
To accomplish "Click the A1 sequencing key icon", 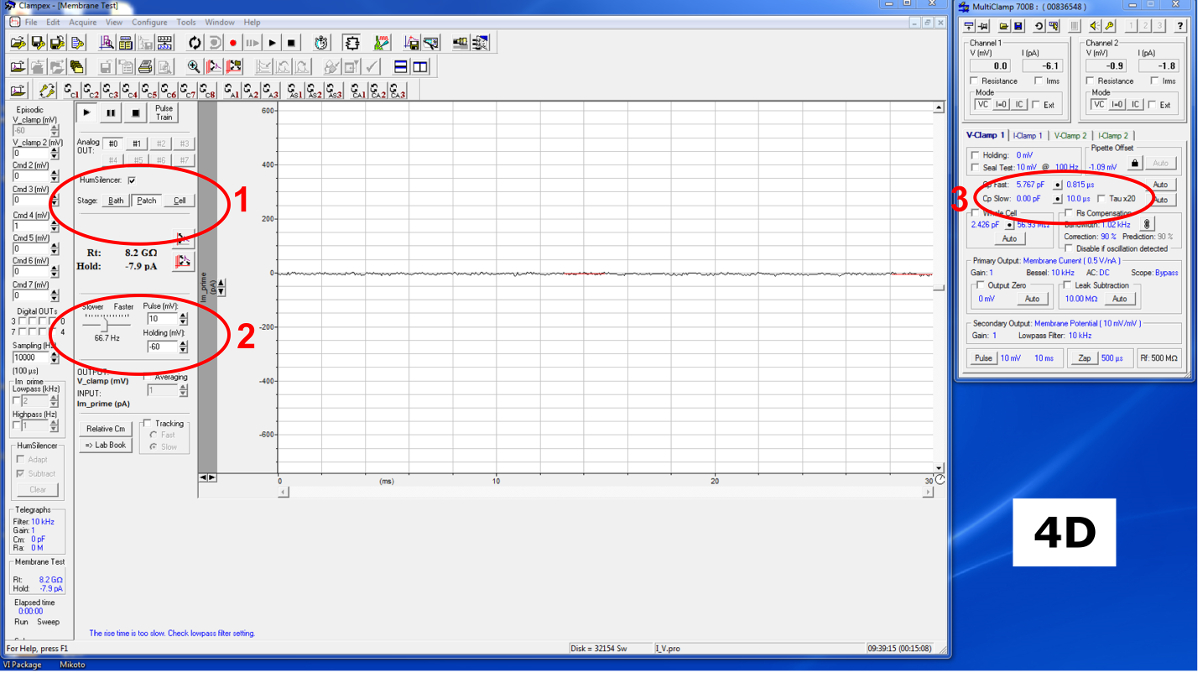I will click(231, 91).
